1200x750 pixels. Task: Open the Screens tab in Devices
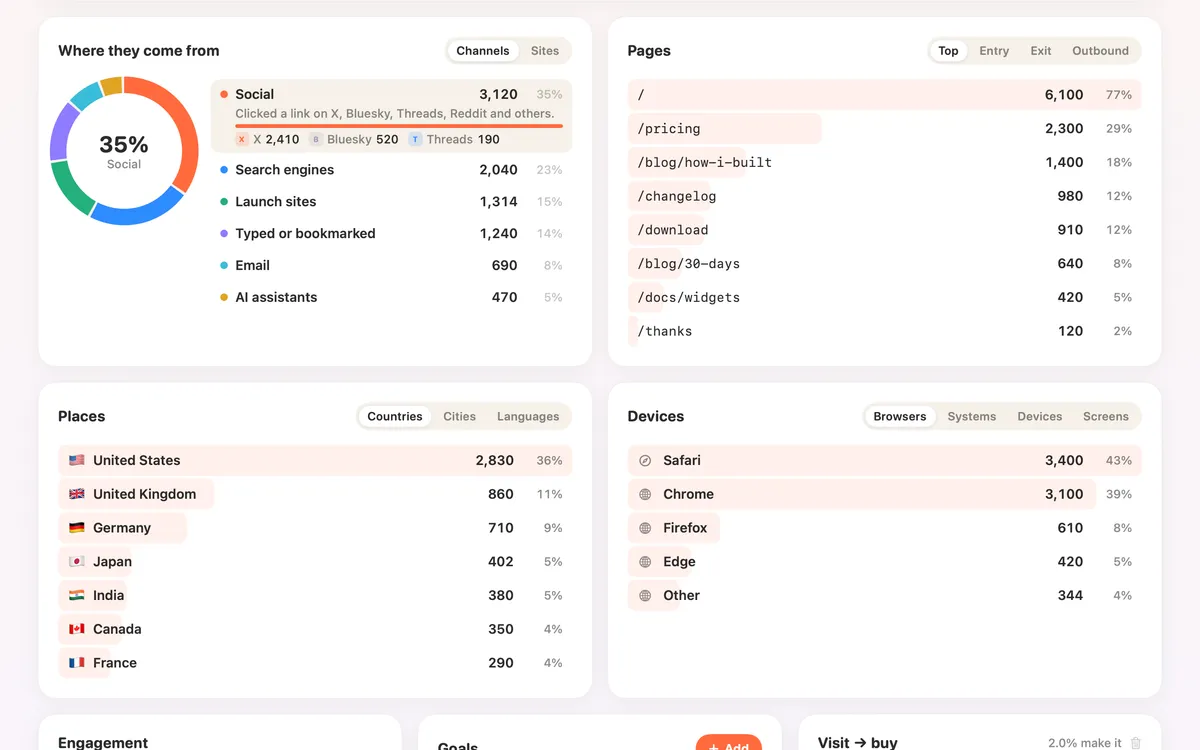pyautogui.click(x=1106, y=417)
